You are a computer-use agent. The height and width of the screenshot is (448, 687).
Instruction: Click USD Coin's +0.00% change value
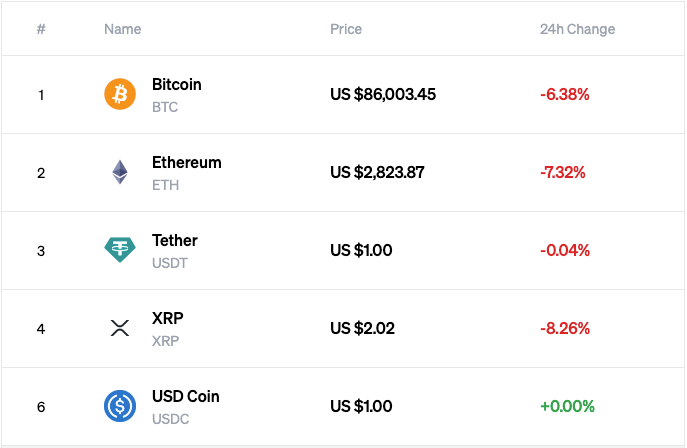(567, 406)
